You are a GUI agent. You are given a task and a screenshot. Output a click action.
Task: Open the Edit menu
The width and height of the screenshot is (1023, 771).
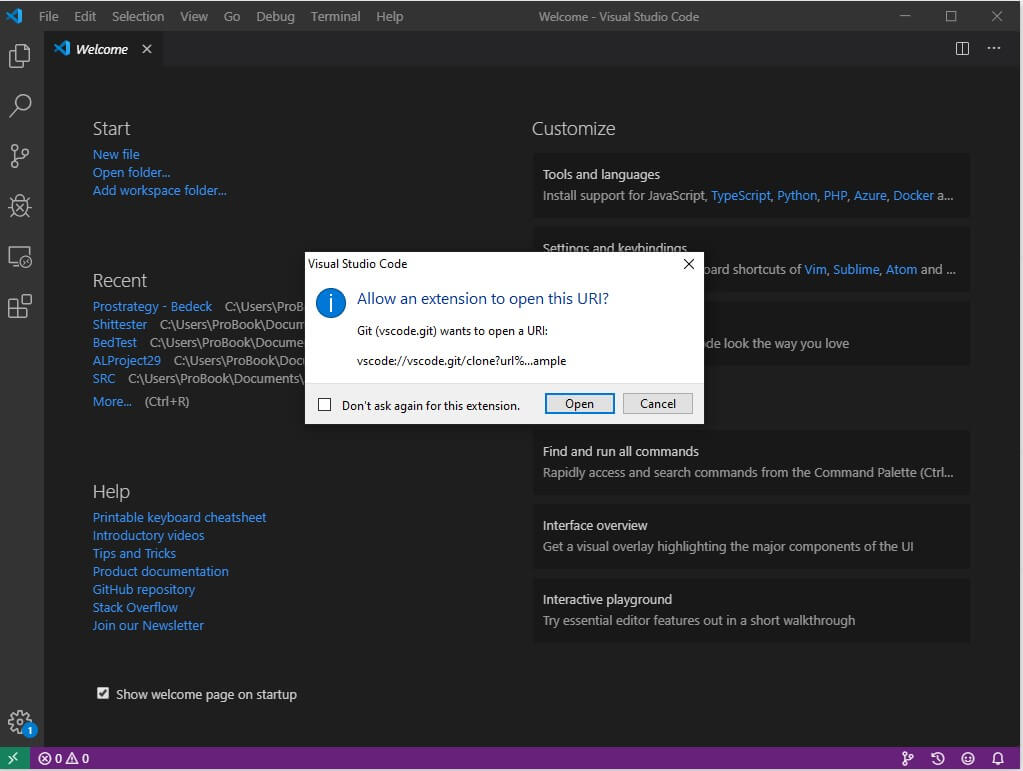tap(85, 16)
